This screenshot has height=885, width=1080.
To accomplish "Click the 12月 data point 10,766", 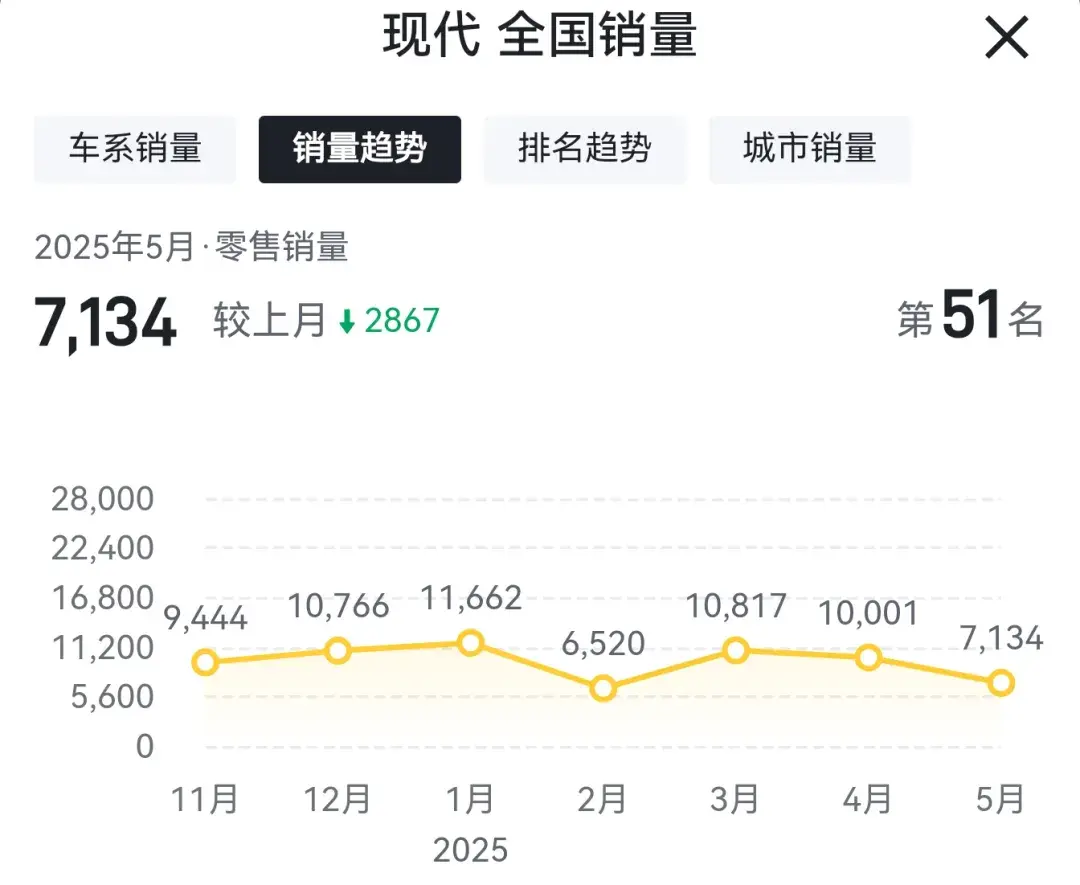I will (338, 651).
